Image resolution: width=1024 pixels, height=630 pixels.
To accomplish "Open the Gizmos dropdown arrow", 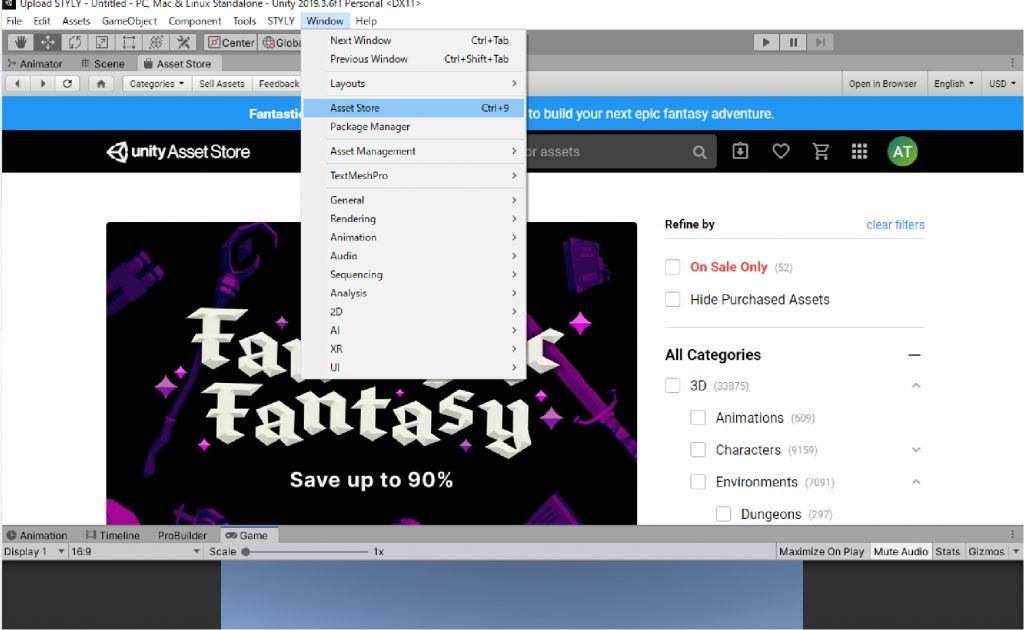I will click(1016, 552).
